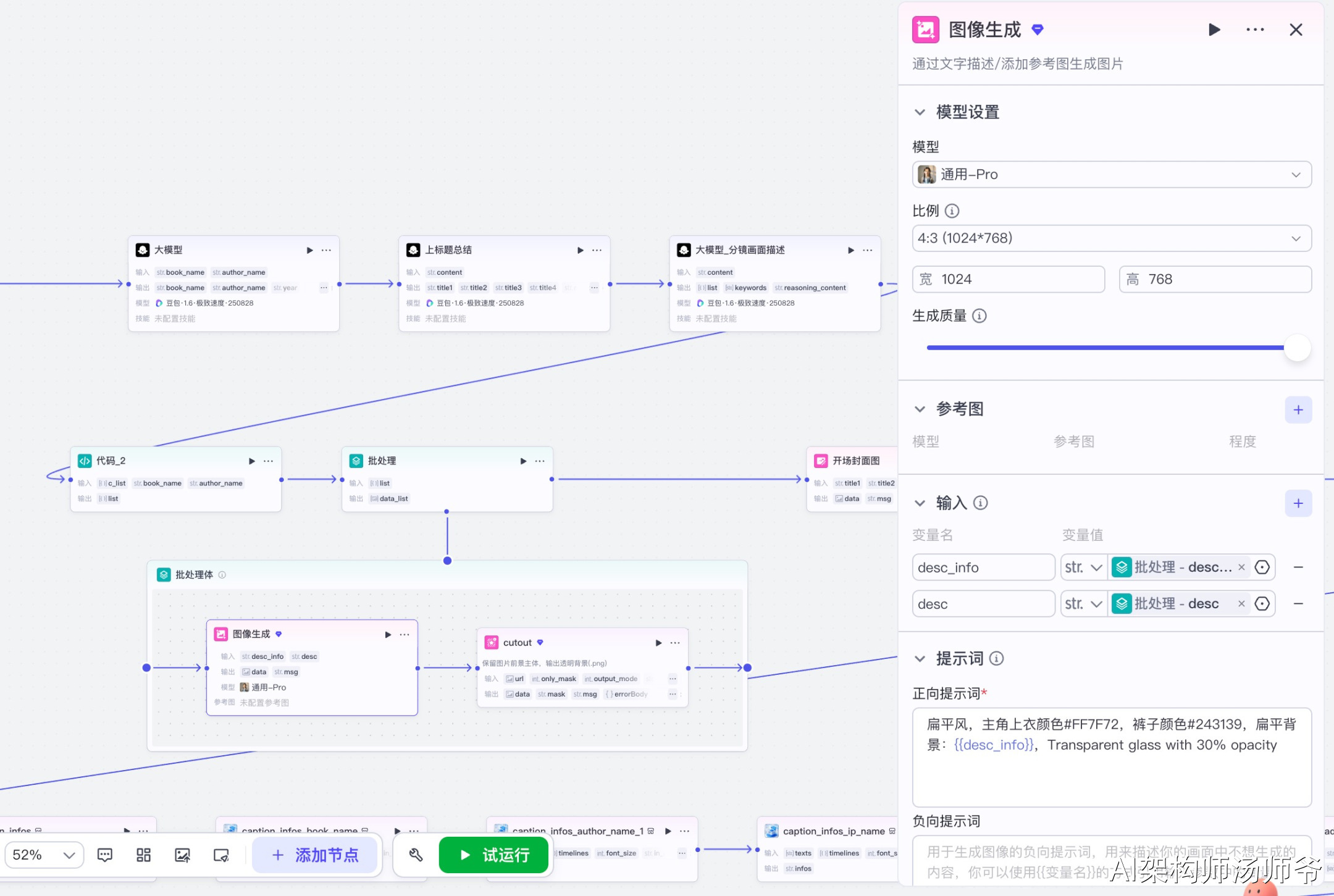1334x896 pixels.
Task: Click the 添加节点 button
Action: click(316, 855)
